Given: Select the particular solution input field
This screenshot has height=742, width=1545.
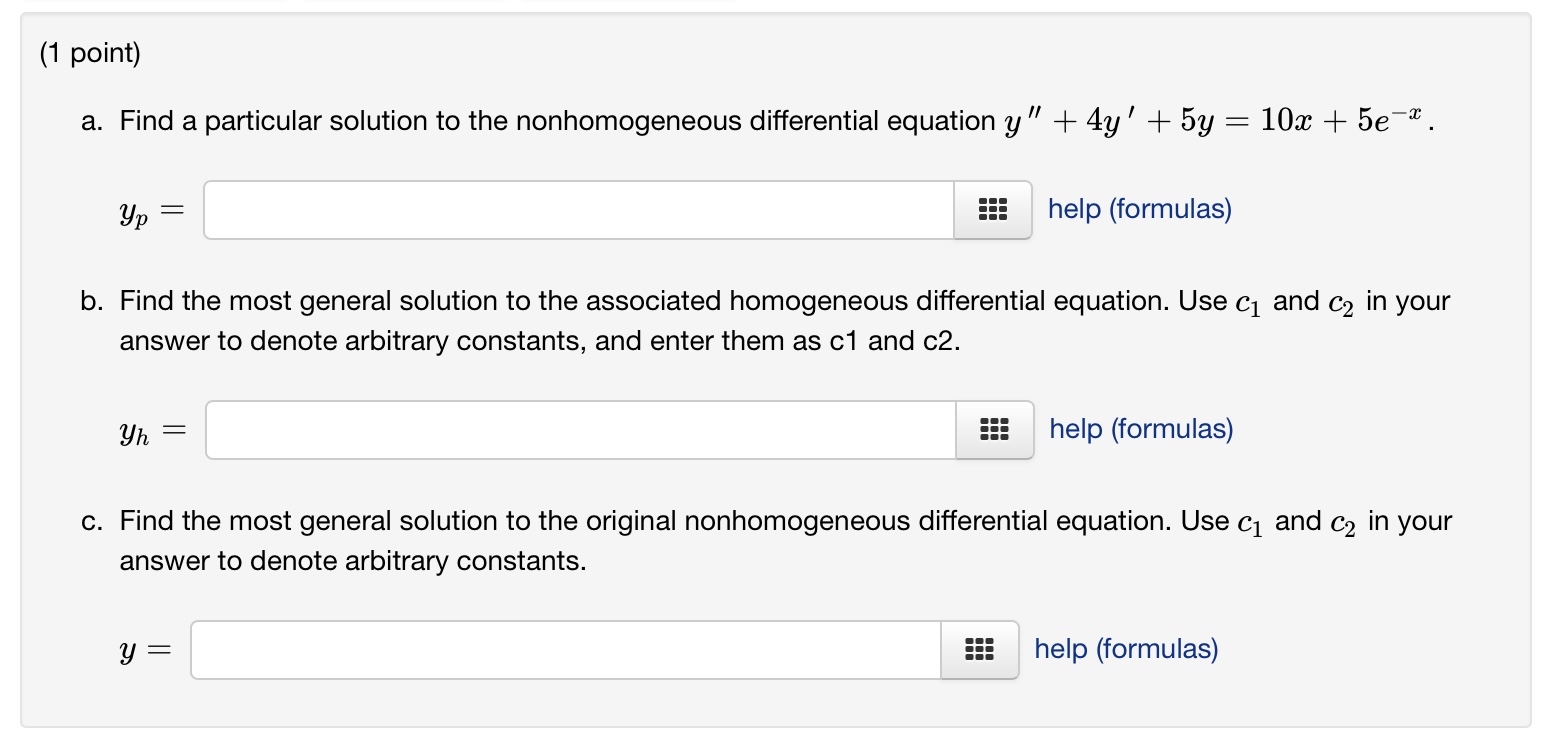Looking at the screenshot, I should click(x=580, y=210).
